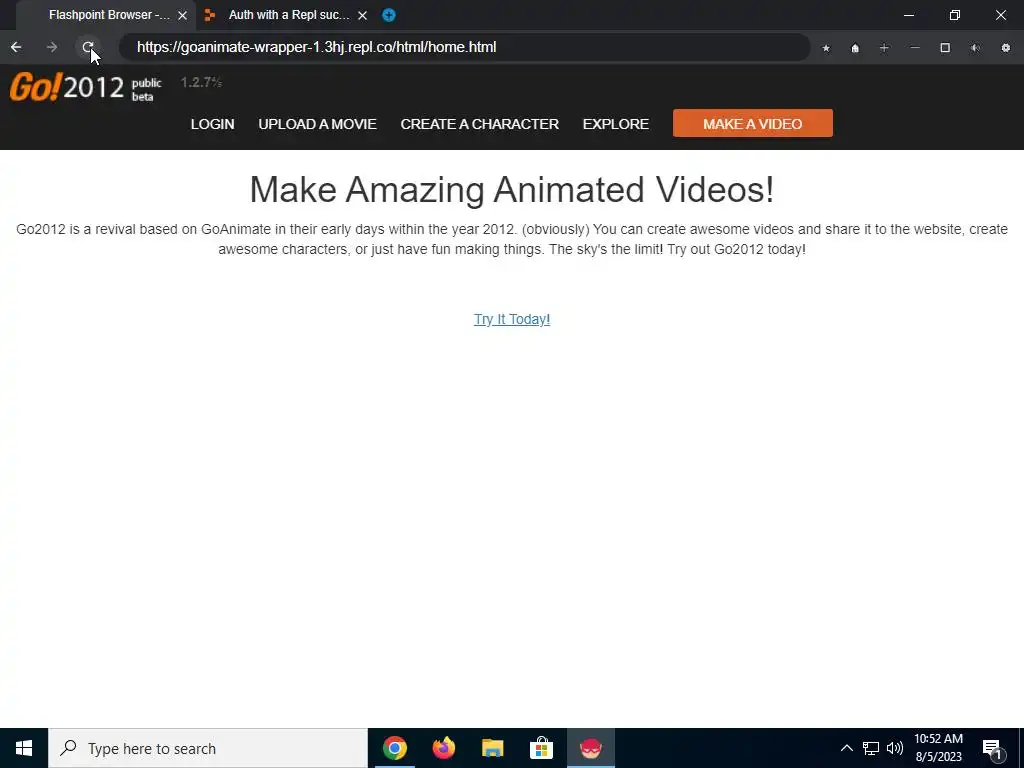Show hidden system tray icons

[x=846, y=748]
